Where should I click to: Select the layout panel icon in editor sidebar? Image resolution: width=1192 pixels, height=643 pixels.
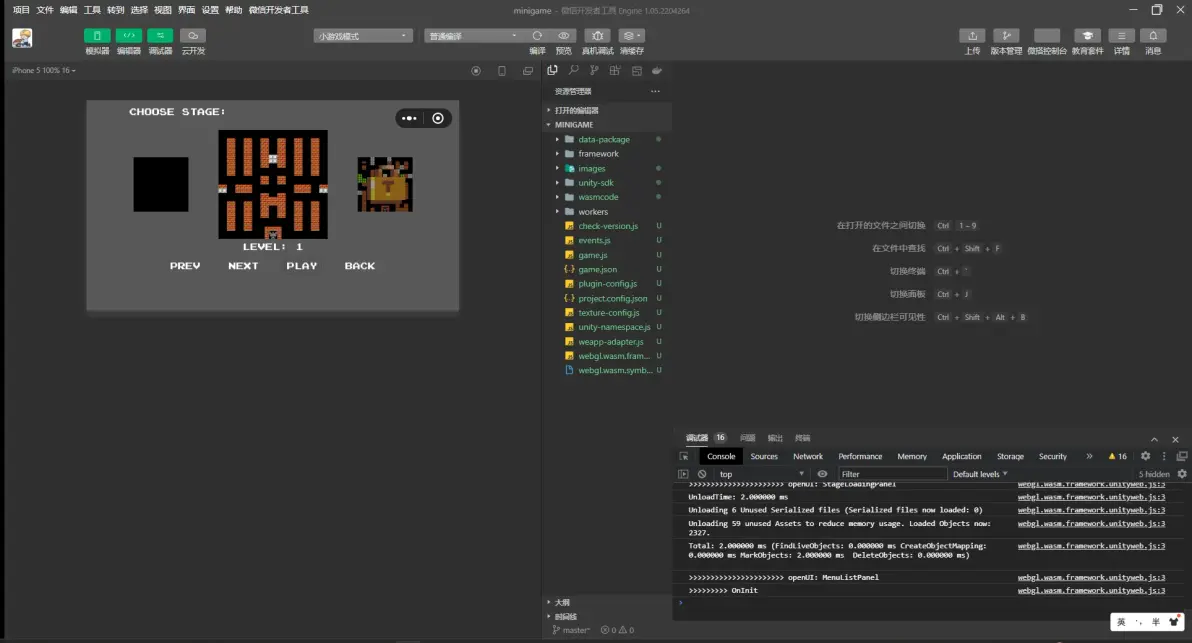pyautogui.click(x=636, y=71)
